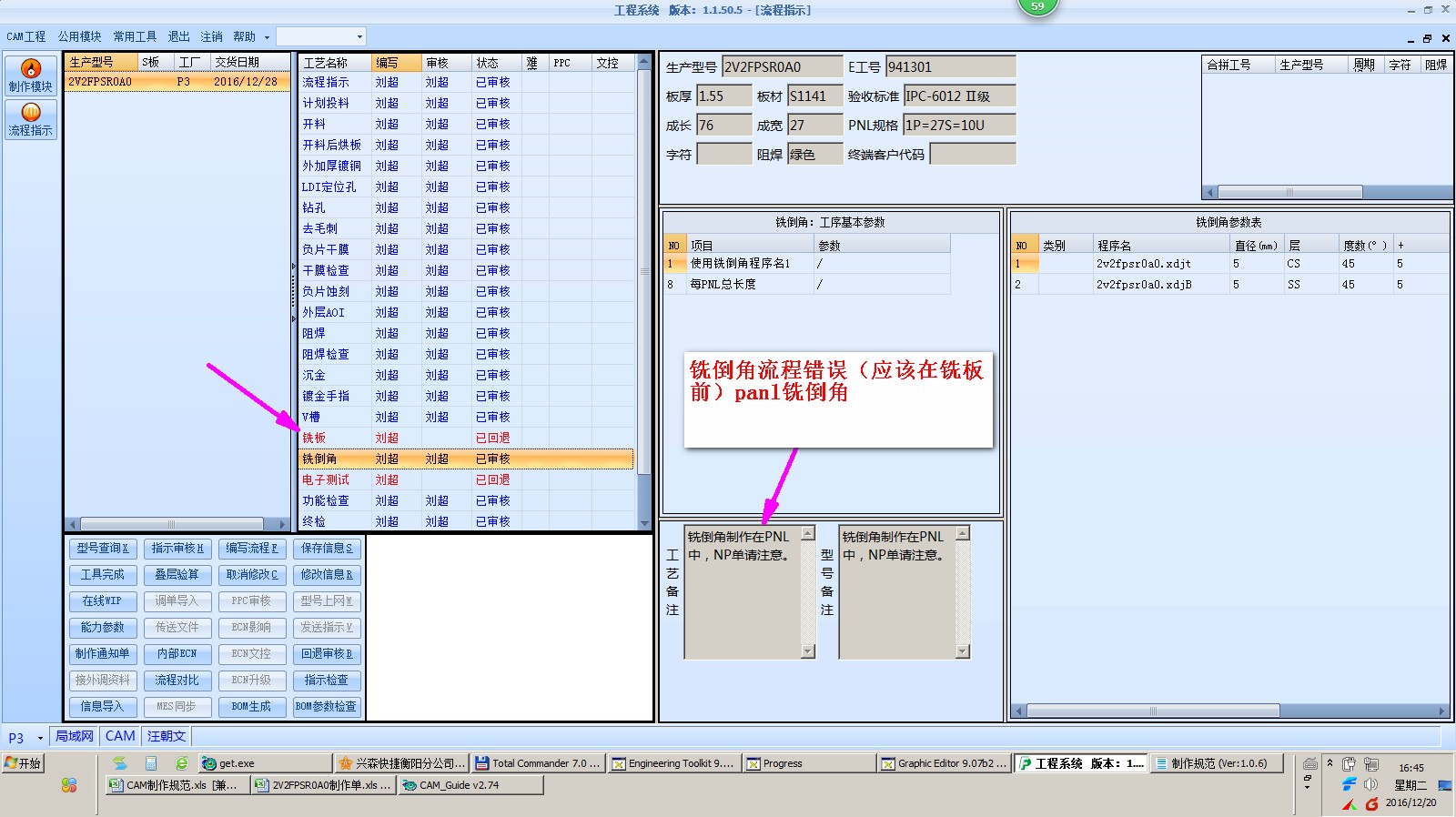1456x817 pixels.
Task: Click 修改信息R button
Action: (x=327, y=574)
